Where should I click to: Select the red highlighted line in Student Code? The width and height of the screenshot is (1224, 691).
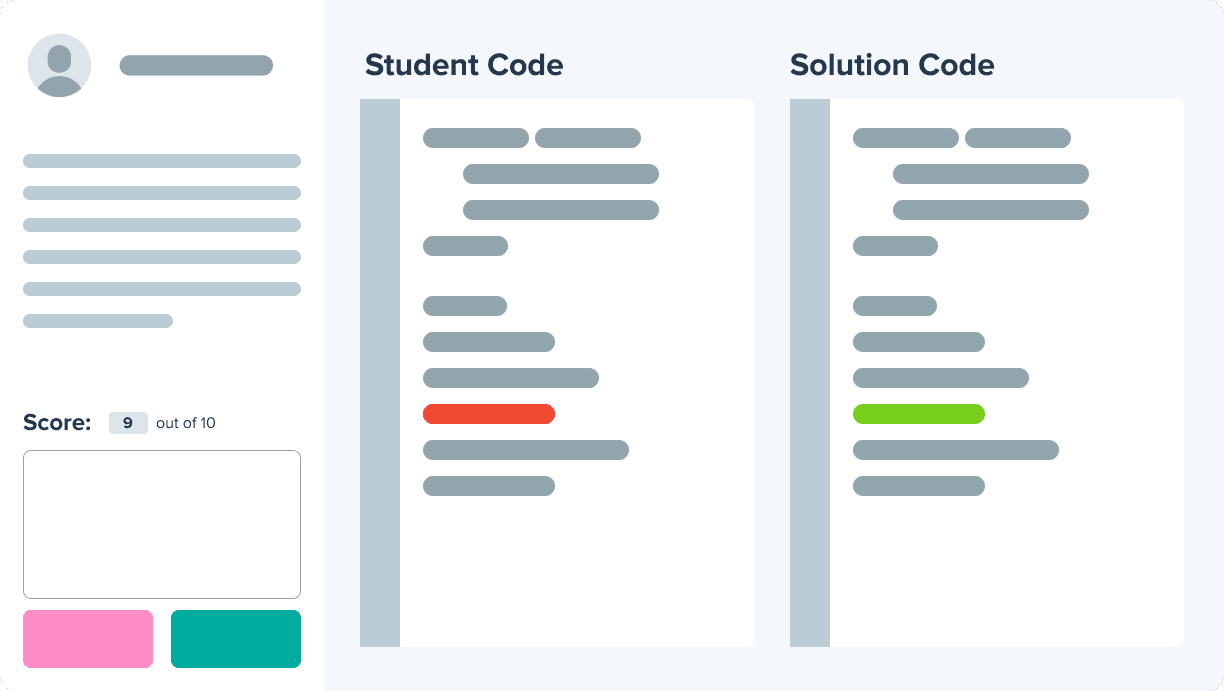click(x=489, y=414)
